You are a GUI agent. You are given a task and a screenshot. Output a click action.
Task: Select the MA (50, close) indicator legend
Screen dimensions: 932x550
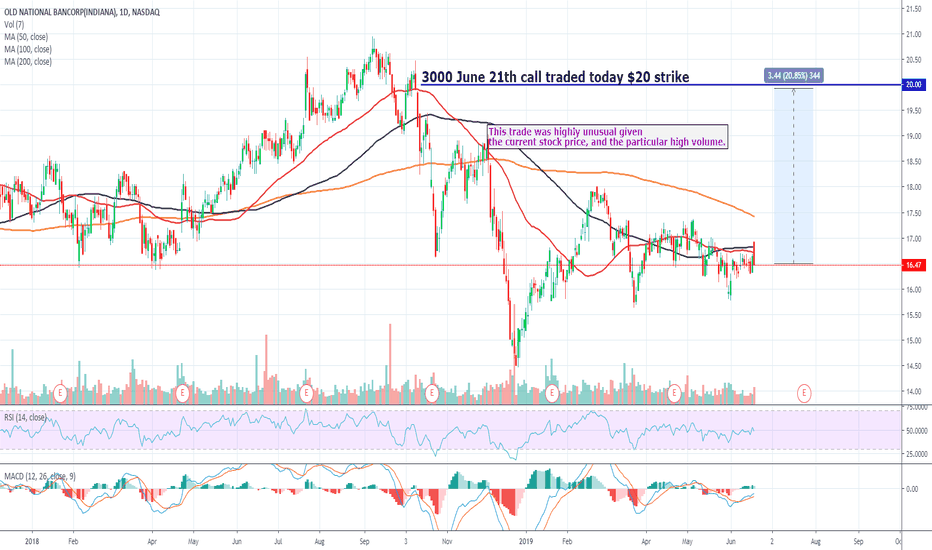coord(26,37)
